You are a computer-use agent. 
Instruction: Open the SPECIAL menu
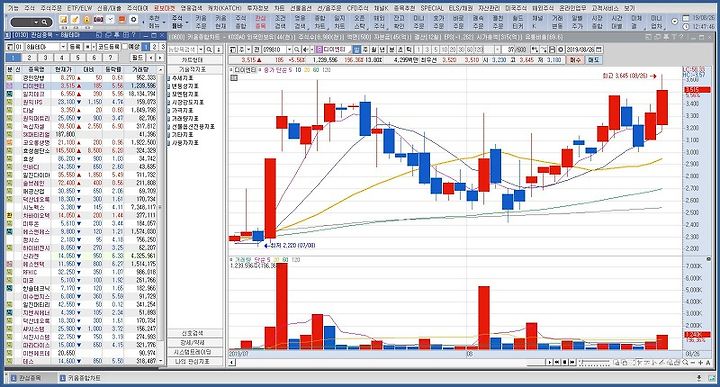[432, 8]
